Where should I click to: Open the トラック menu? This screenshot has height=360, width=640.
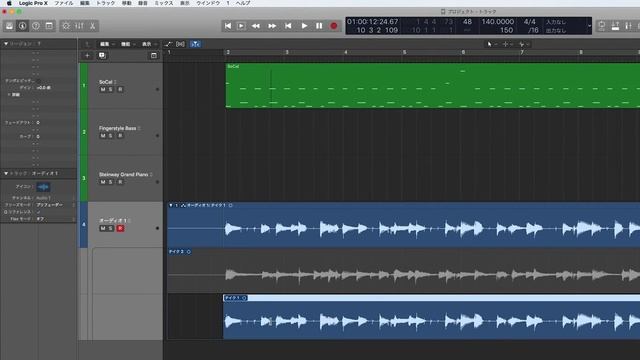[x=105, y=3]
